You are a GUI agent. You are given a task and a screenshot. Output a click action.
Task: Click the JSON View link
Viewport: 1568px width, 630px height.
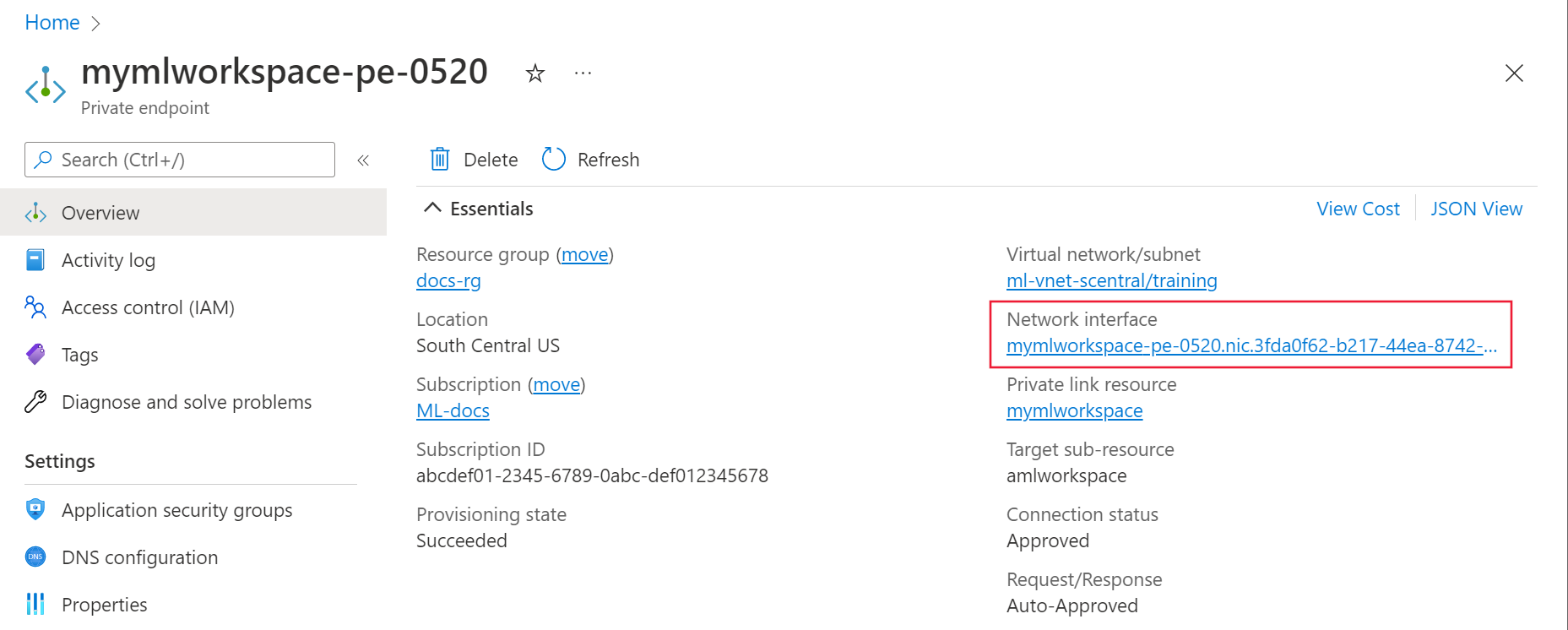1476,209
